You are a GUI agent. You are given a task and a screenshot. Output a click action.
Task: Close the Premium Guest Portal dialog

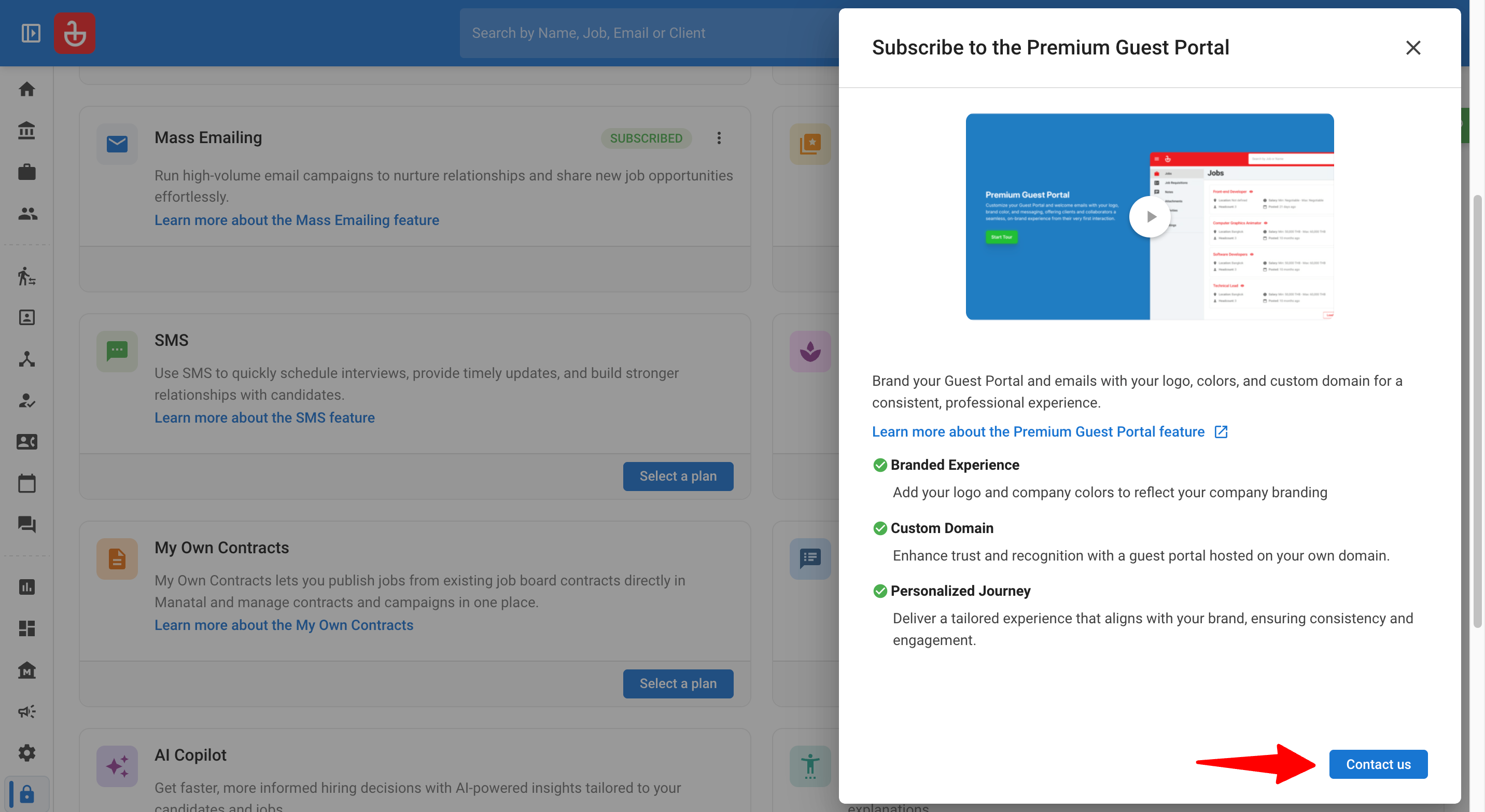tap(1413, 47)
